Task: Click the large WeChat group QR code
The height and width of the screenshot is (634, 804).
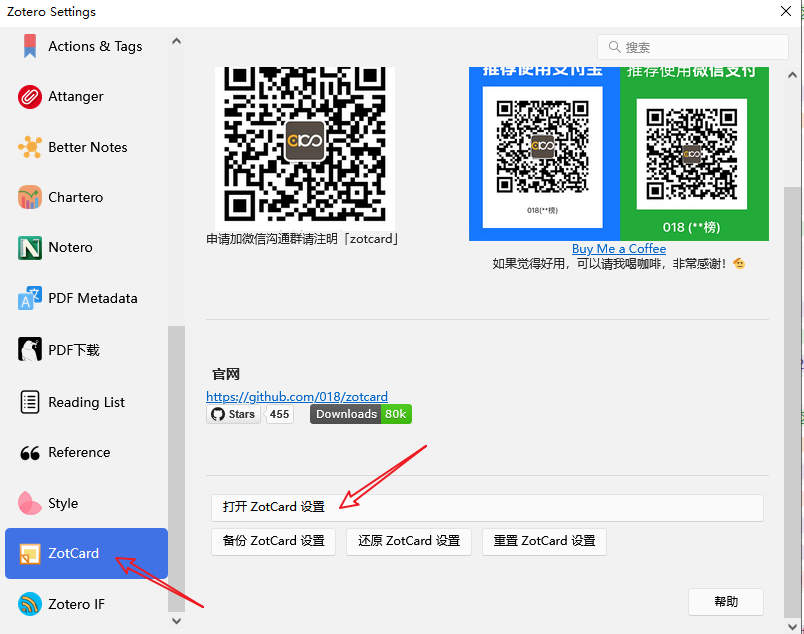Action: pyautogui.click(x=305, y=147)
